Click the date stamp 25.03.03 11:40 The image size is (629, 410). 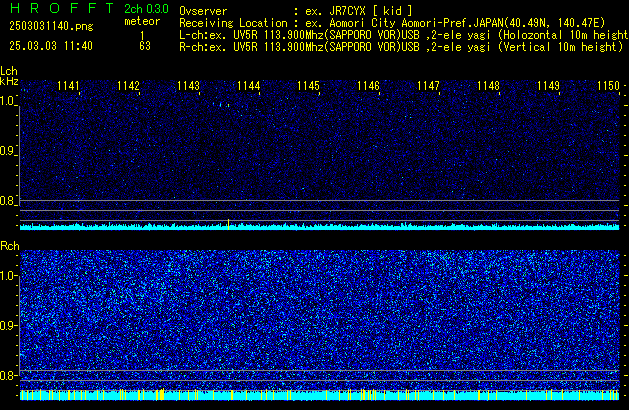51,46
